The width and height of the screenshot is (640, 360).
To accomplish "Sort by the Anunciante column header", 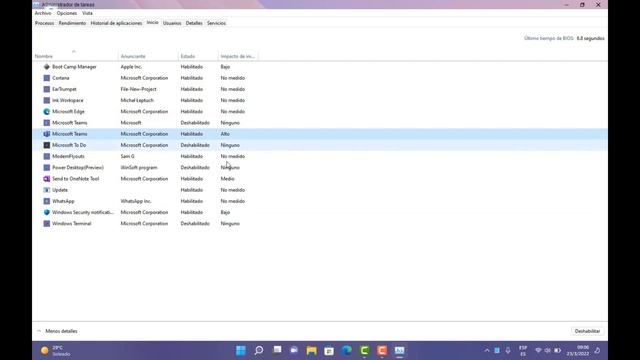I will coord(148,56).
